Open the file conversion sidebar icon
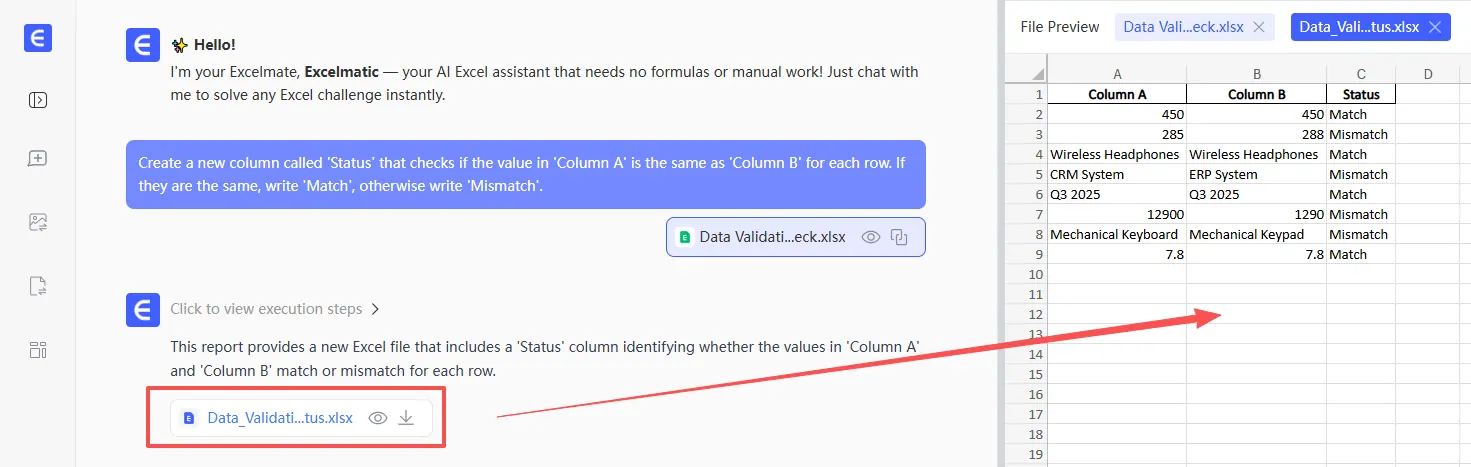Image resolution: width=1471 pixels, height=467 pixels. point(38,286)
